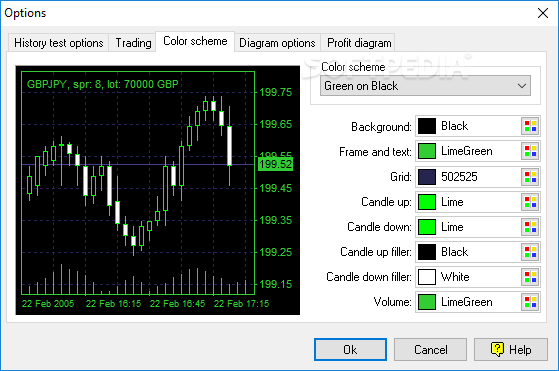Image resolution: width=559 pixels, height=371 pixels.
Task: Click the 22 Feb 16:45 time label
Action: pos(177,304)
